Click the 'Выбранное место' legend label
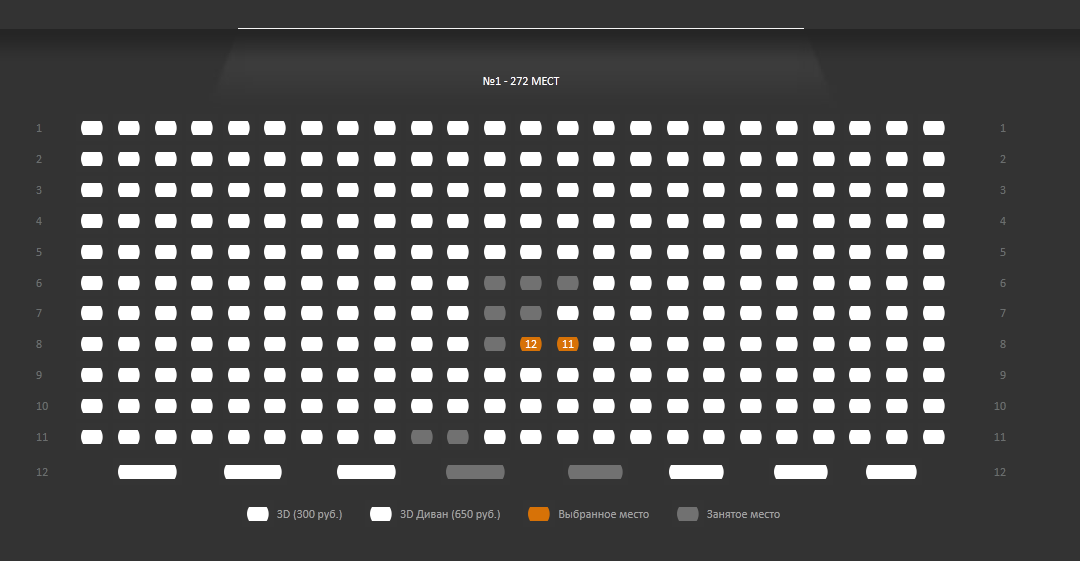The width and height of the screenshot is (1080, 561). click(603, 514)
